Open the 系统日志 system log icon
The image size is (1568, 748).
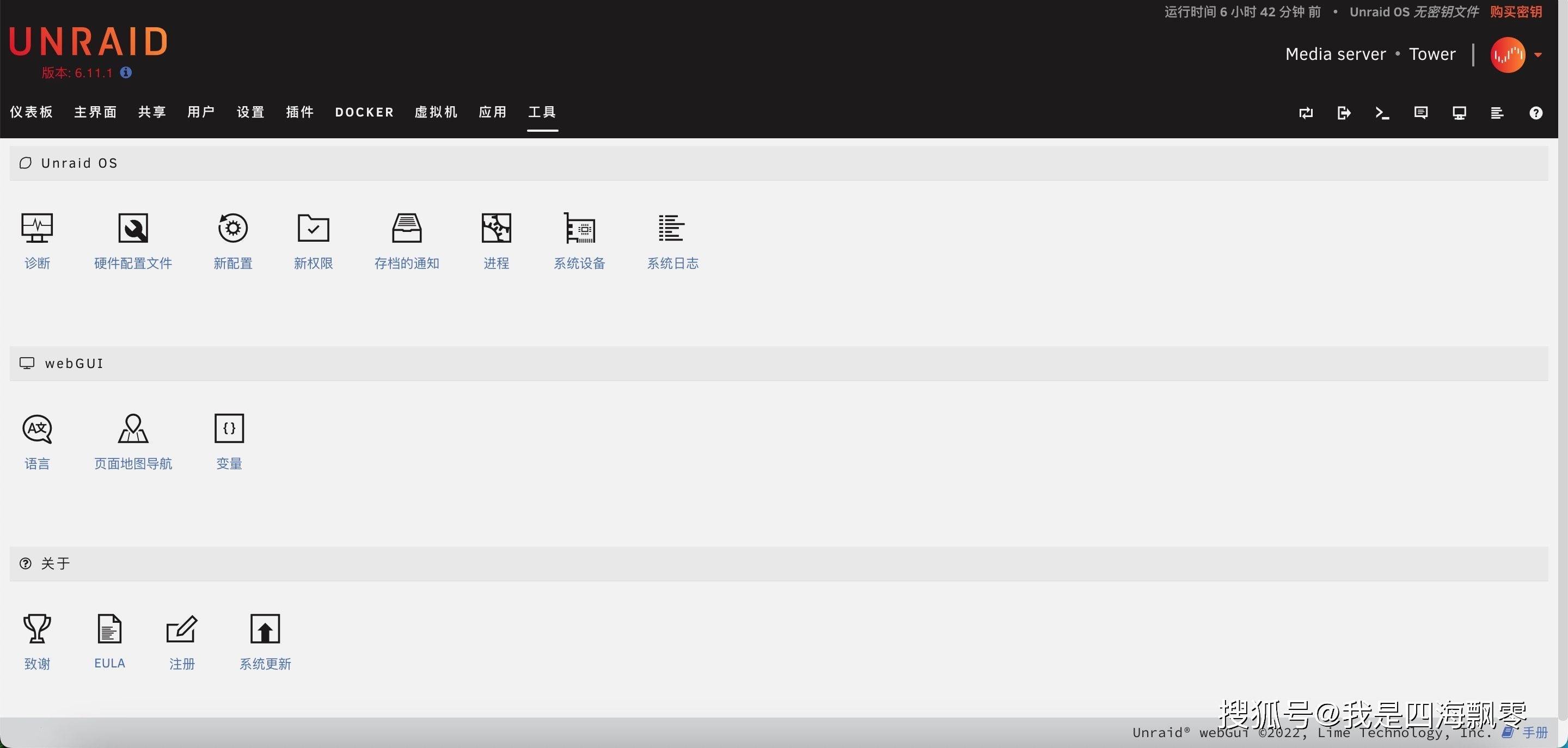[x=672, y=228]
